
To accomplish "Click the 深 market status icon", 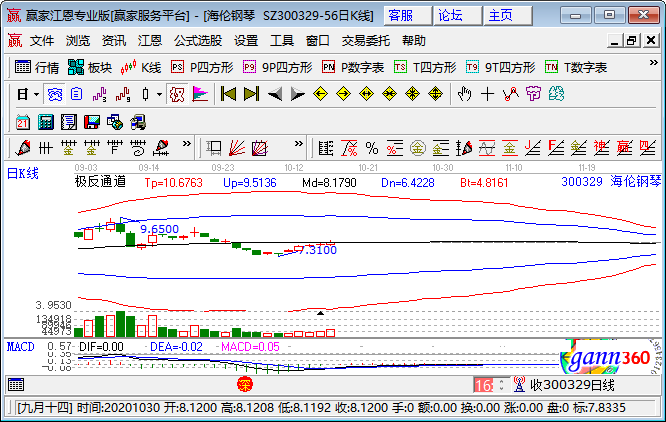I will pyautogui.click(x=245, y=385).
